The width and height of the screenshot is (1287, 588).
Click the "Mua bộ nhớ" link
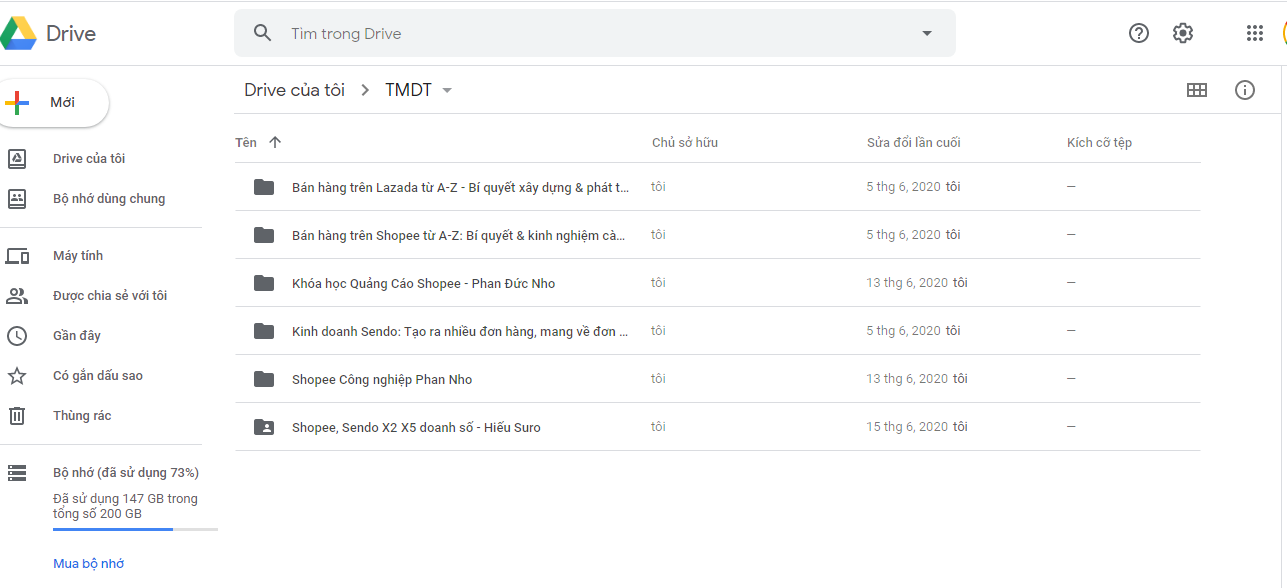pos(89,564)
